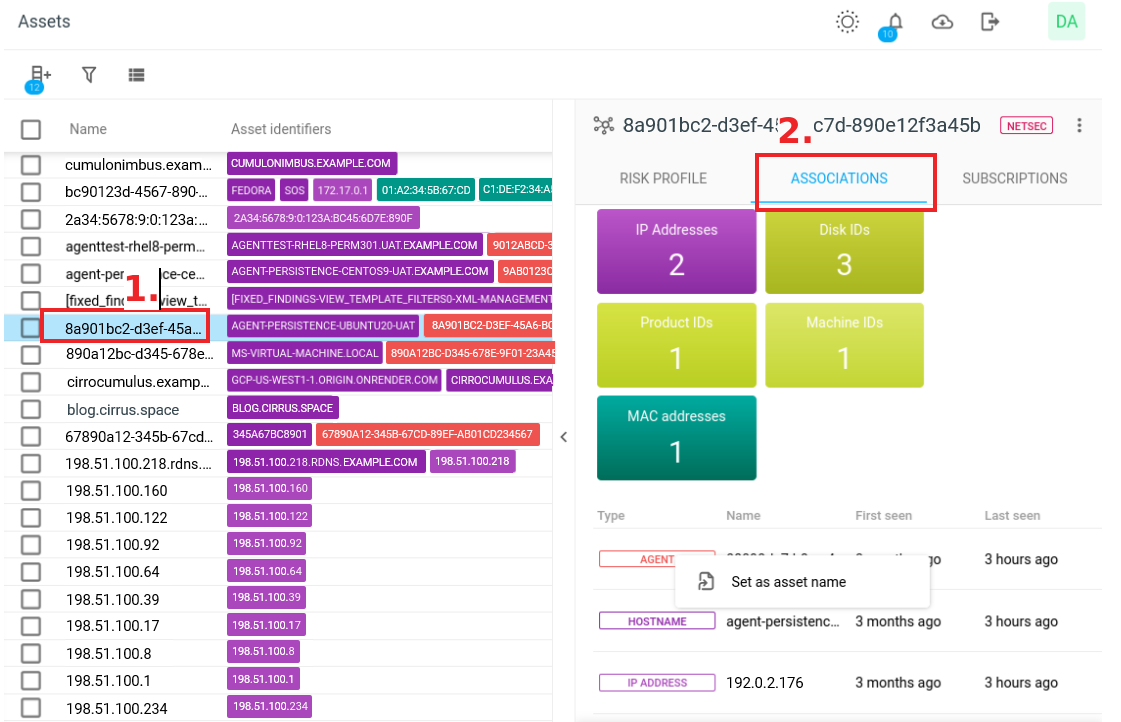Open the DA user avatar menu
1121x722 pixels.
coord(1066,22)
